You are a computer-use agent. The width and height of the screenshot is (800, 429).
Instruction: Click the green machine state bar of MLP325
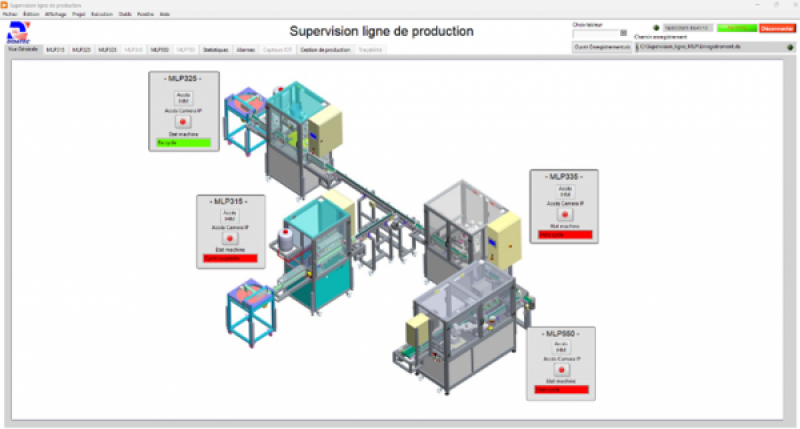click(x=184, y=143)
